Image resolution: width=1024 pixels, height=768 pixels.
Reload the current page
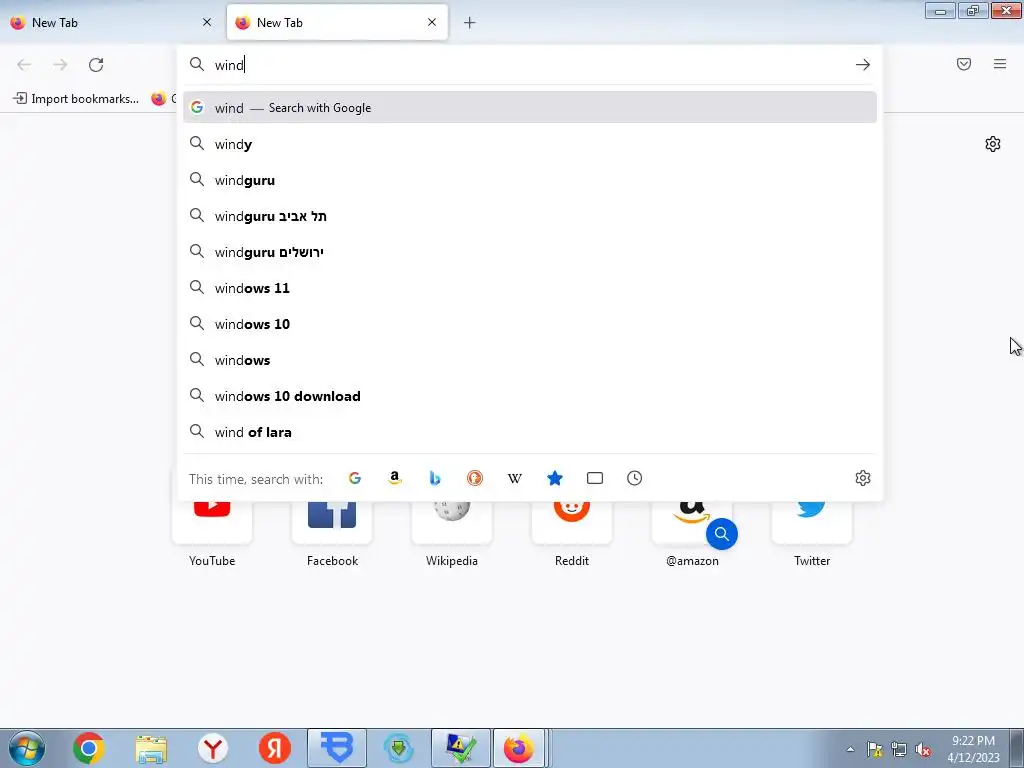coord(96,65)
